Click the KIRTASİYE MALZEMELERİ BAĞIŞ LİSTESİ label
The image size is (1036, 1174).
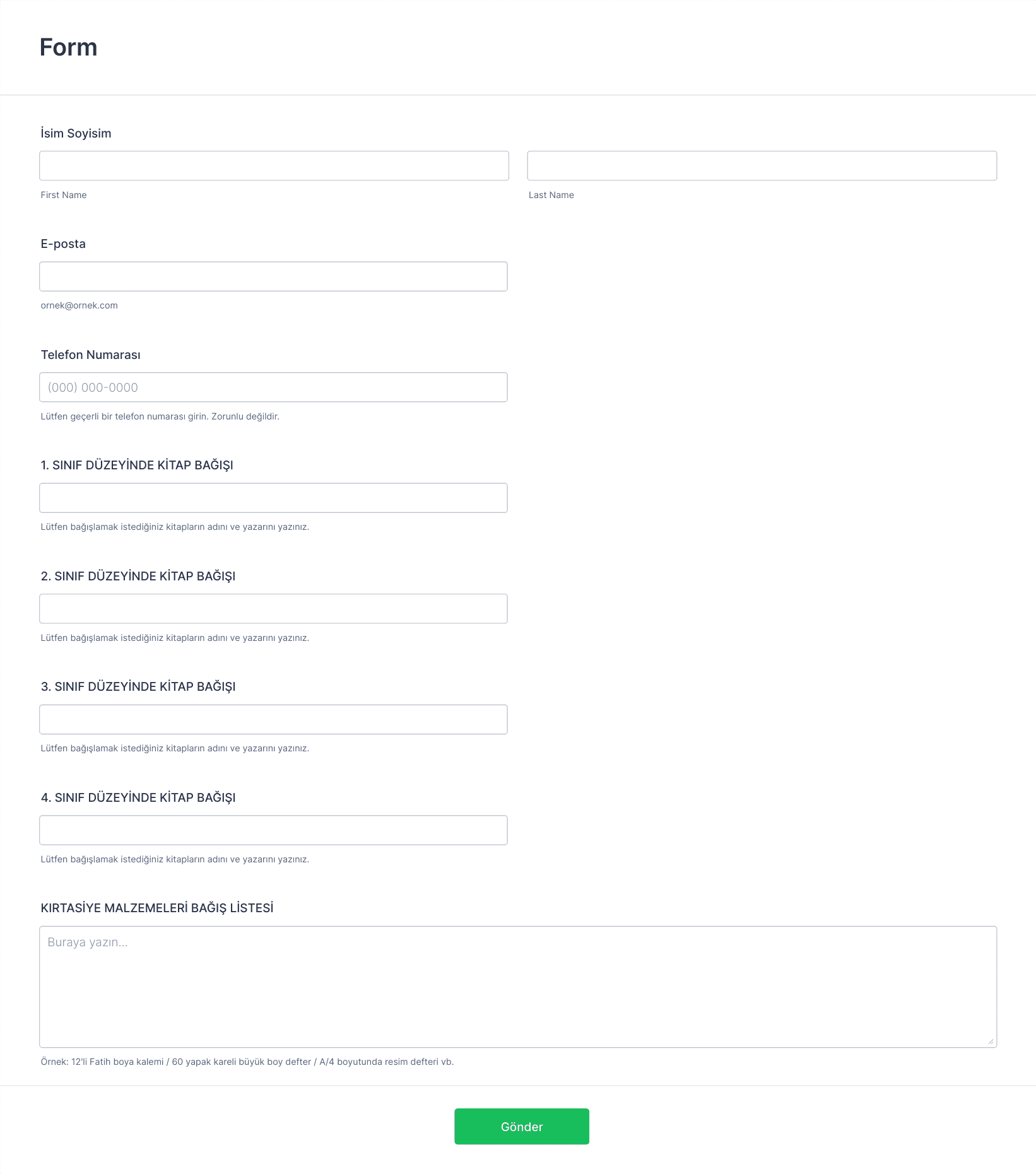coord(157,908)
